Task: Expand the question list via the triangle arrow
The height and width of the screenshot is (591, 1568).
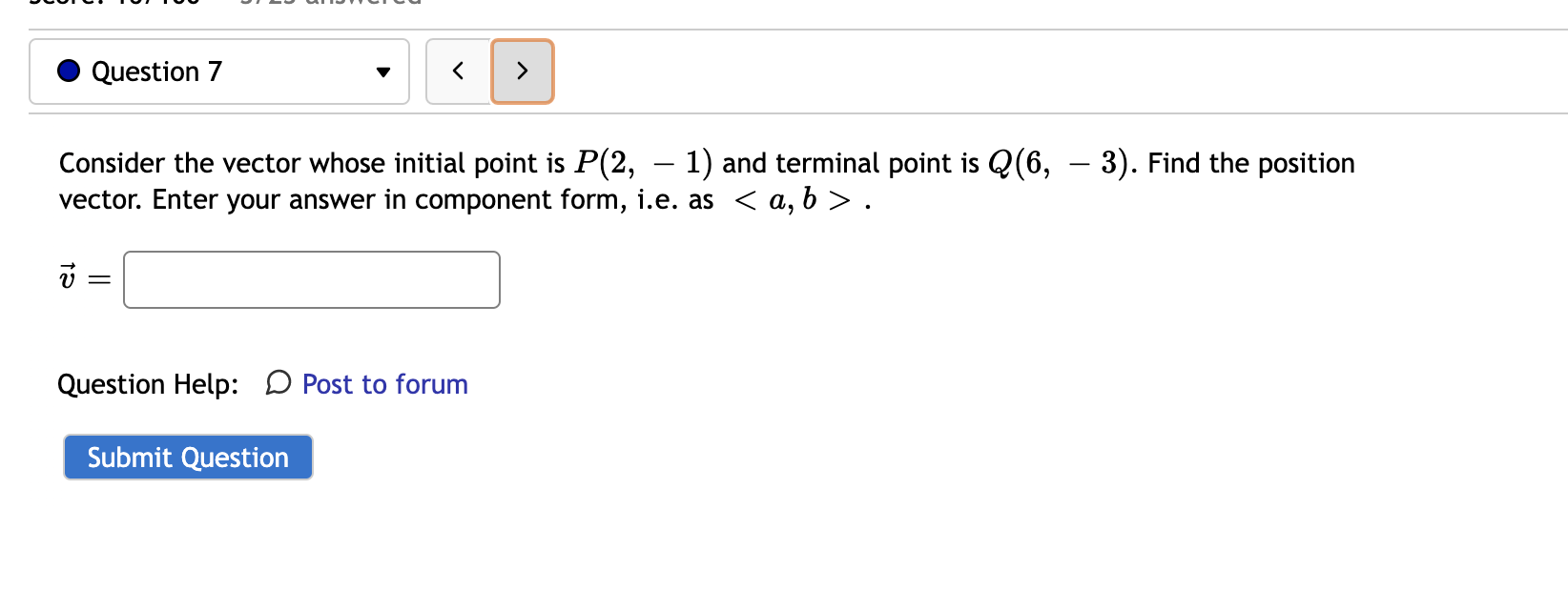Action: tap(382, 71)
